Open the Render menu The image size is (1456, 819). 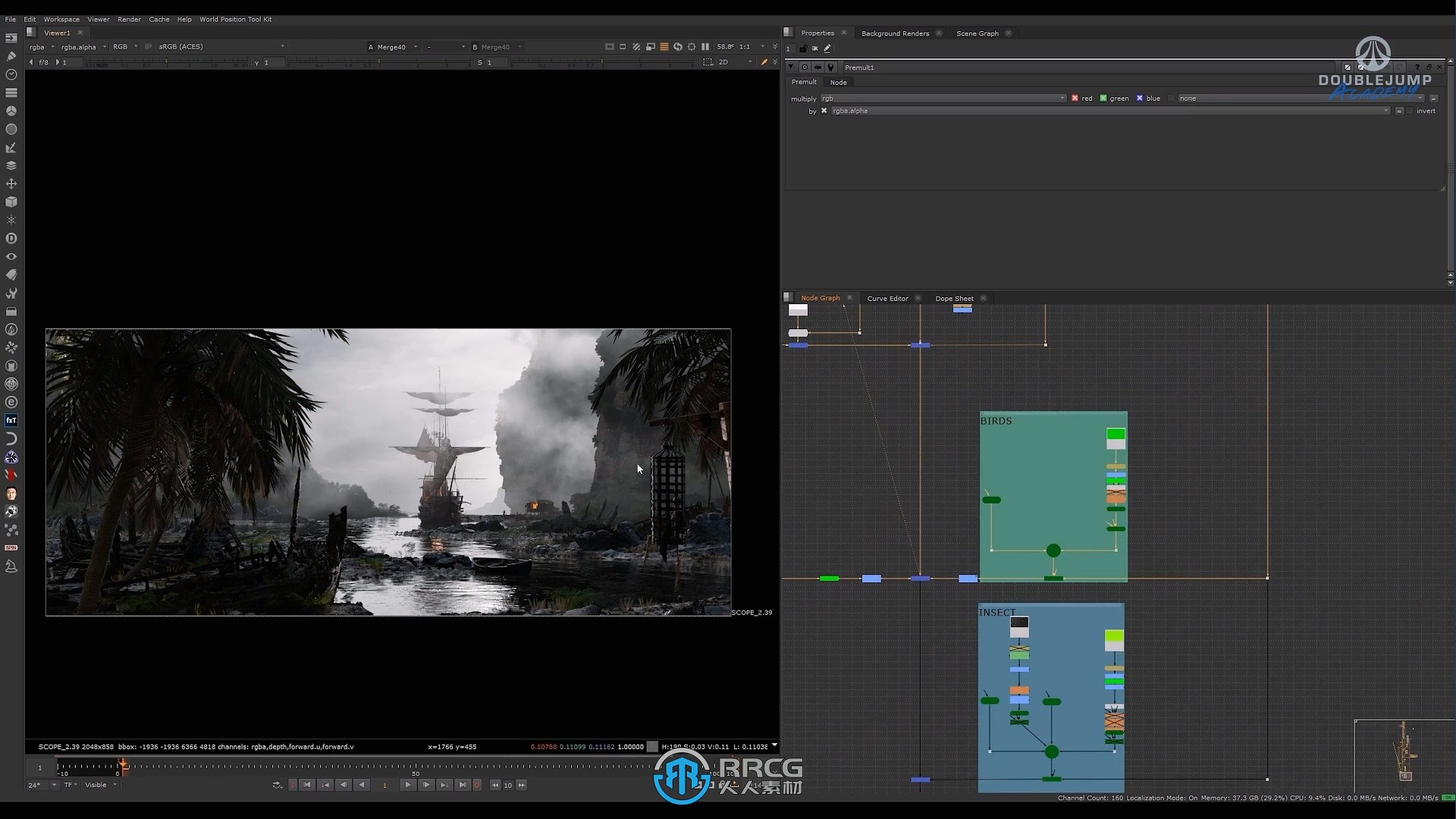coord(129,19)
